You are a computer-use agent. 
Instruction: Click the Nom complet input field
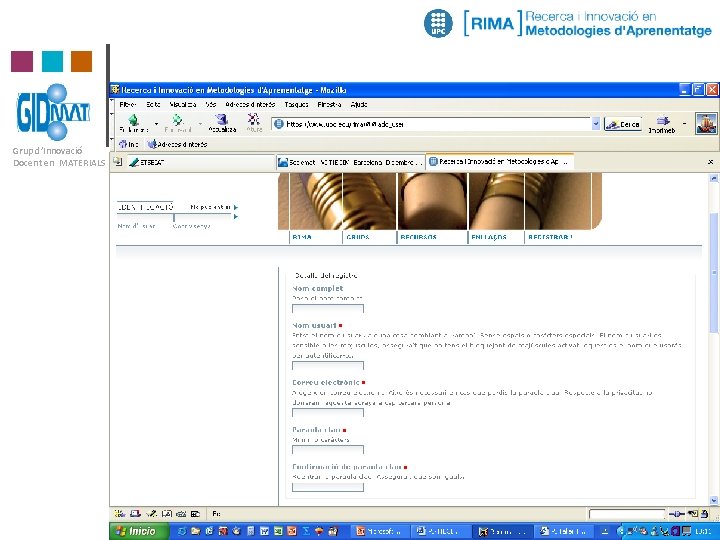(328, 309)
